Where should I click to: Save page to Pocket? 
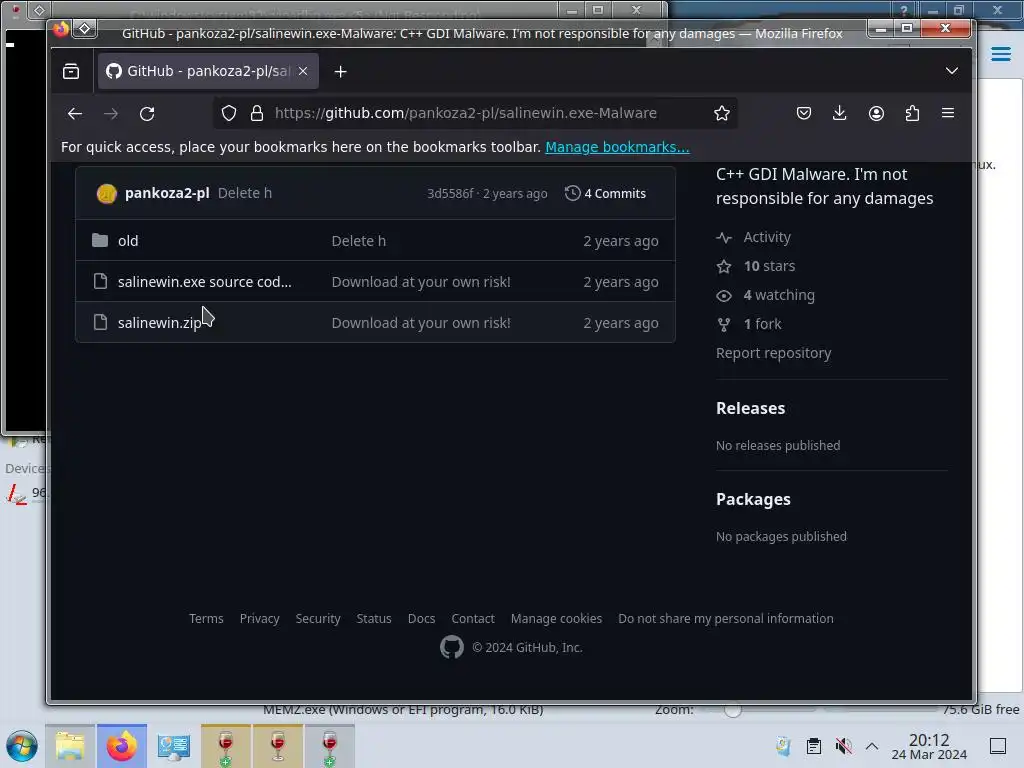804,114
